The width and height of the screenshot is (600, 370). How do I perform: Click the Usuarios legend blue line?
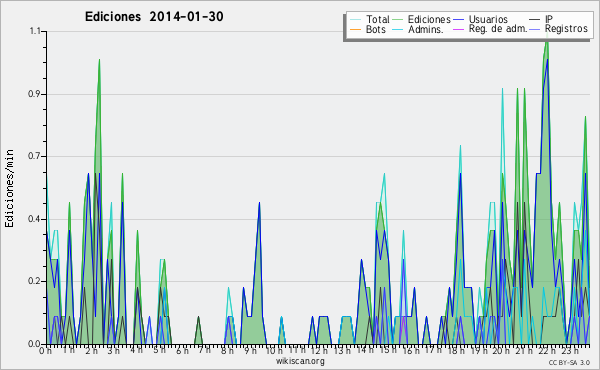458,20
